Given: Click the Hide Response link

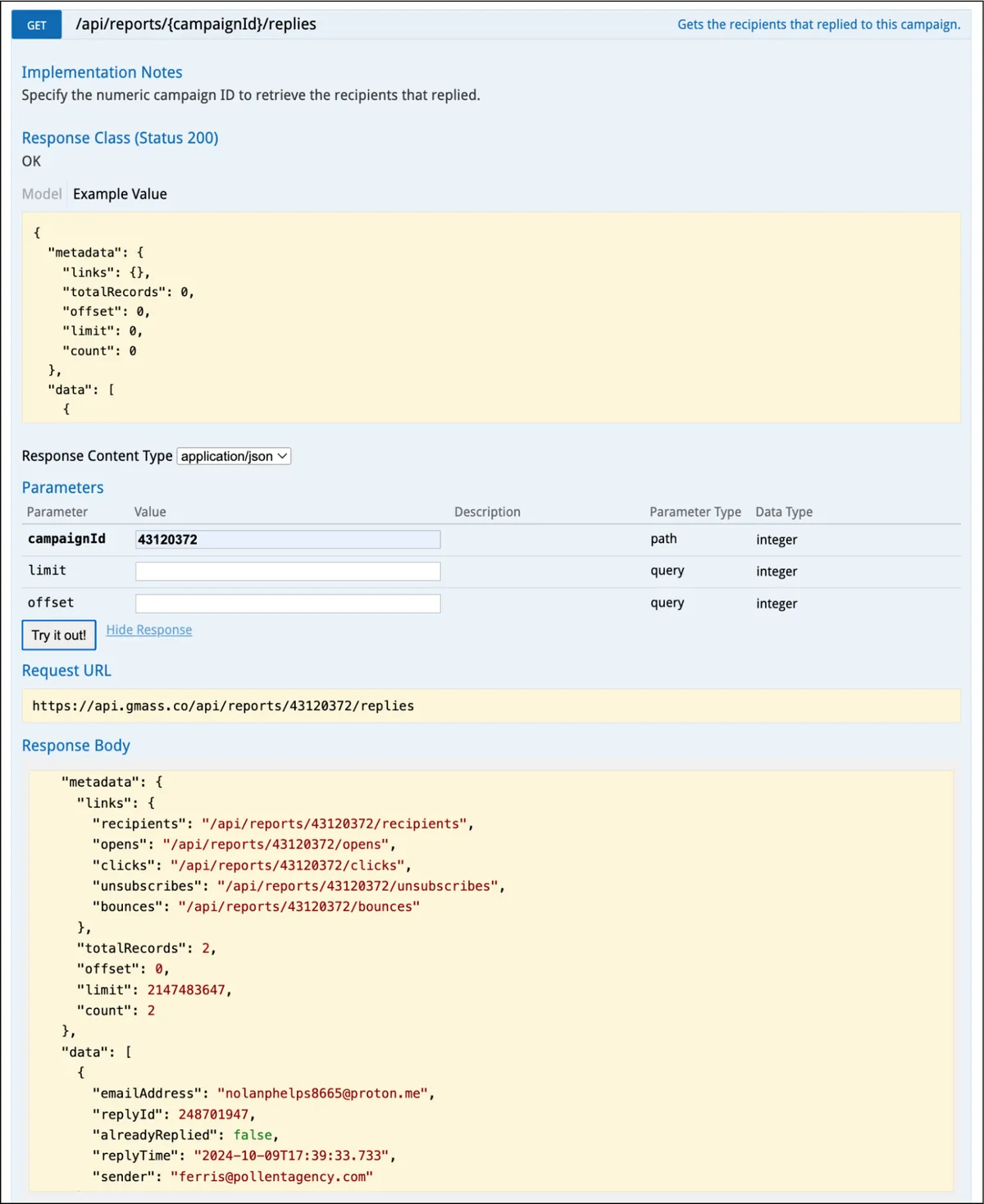Looking at the screenshot, I should pos(149,630).
